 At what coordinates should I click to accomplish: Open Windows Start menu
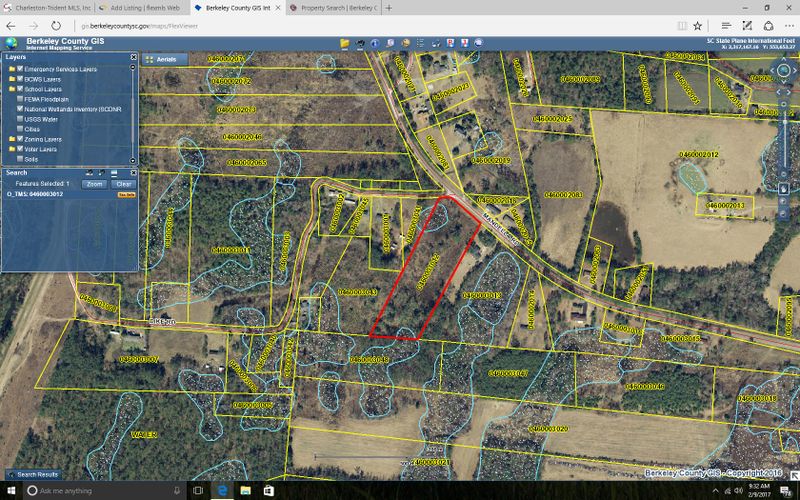tap(11, 491)
